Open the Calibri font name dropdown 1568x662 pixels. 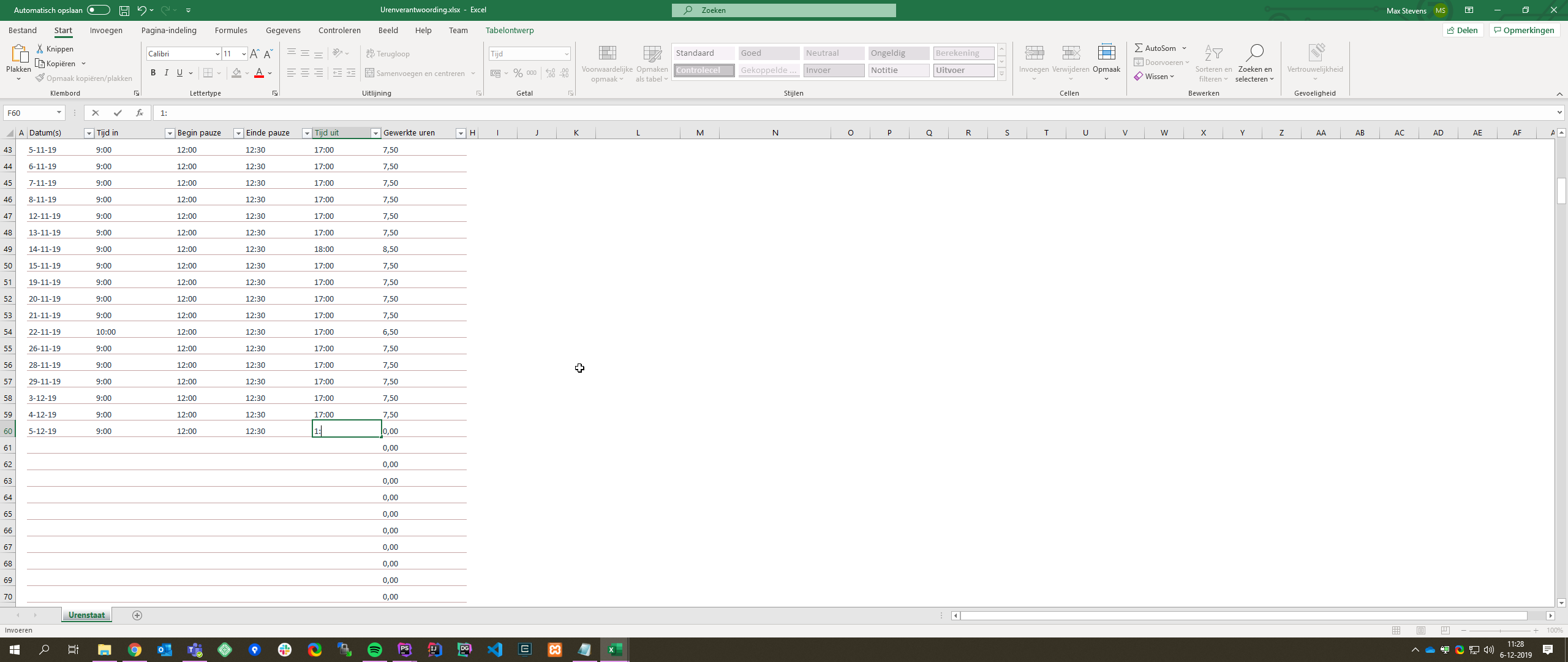(x=217, y=54)
